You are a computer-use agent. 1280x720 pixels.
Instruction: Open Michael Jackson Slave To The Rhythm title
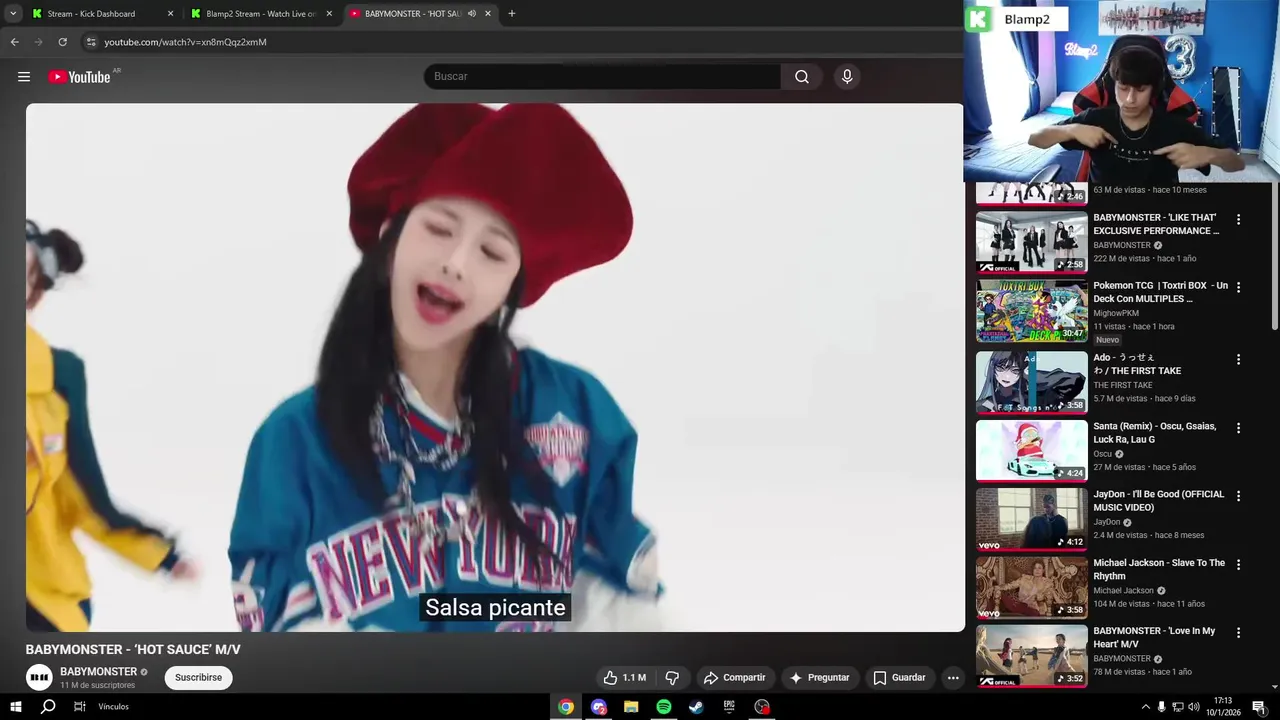pos(1159,569)
